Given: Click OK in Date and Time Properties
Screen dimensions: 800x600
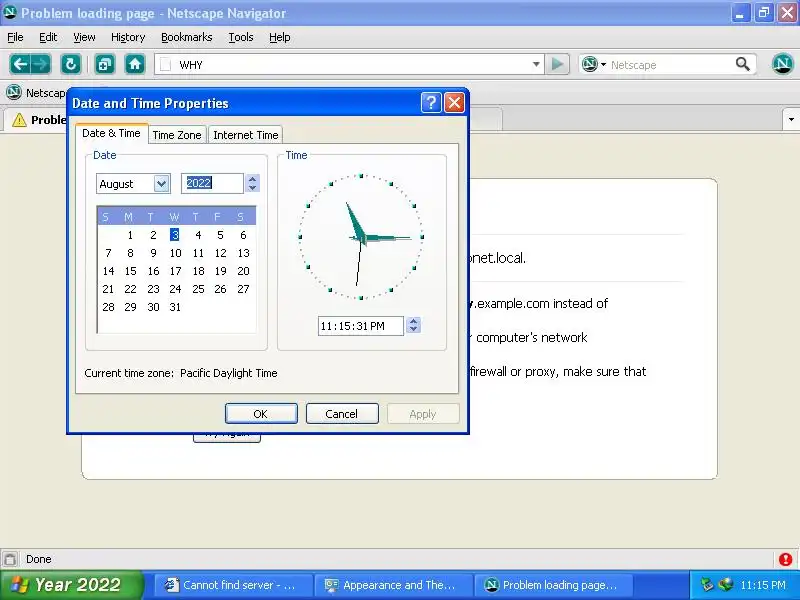Looking at the screenshot, I should pyautogui.click(x=261, y=414).
